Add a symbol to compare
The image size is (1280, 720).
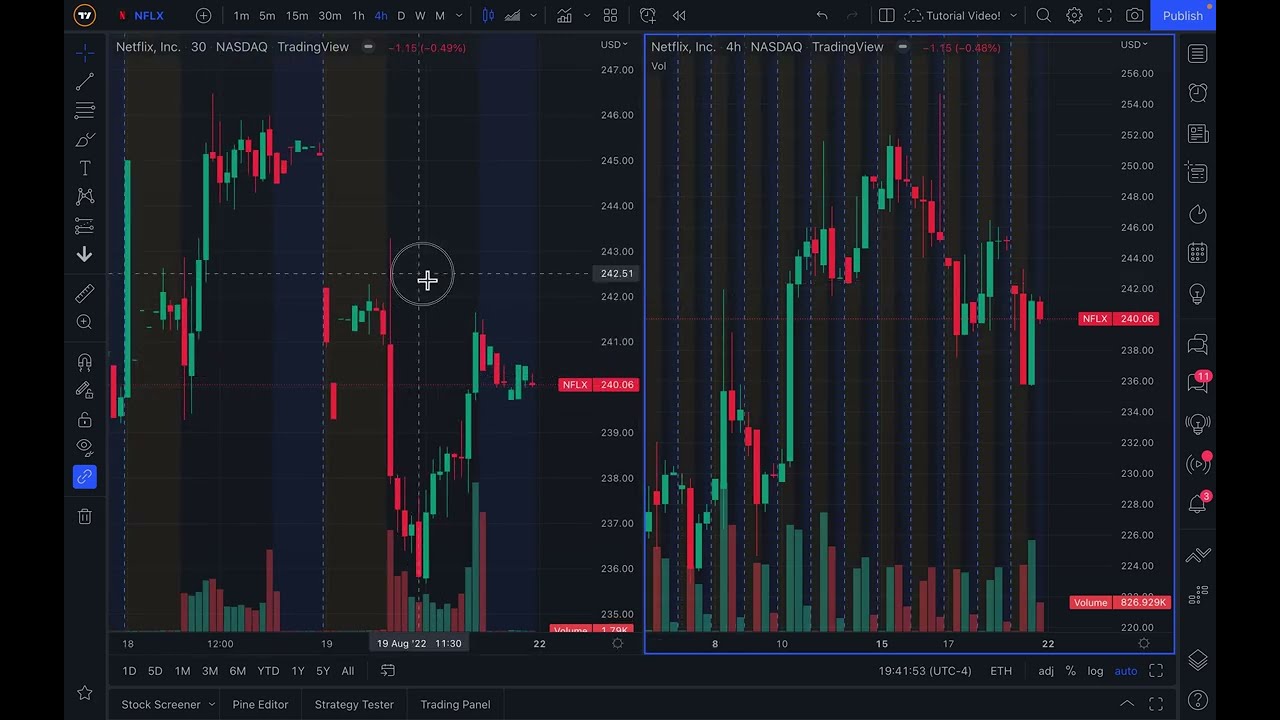pos(204,15)
